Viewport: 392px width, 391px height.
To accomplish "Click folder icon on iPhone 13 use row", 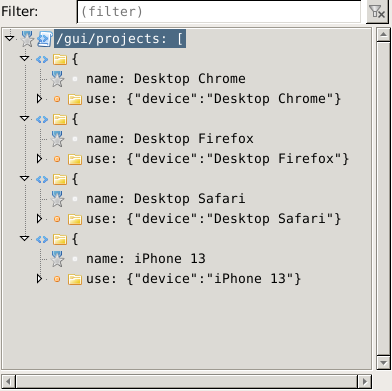I will (75, 279).
